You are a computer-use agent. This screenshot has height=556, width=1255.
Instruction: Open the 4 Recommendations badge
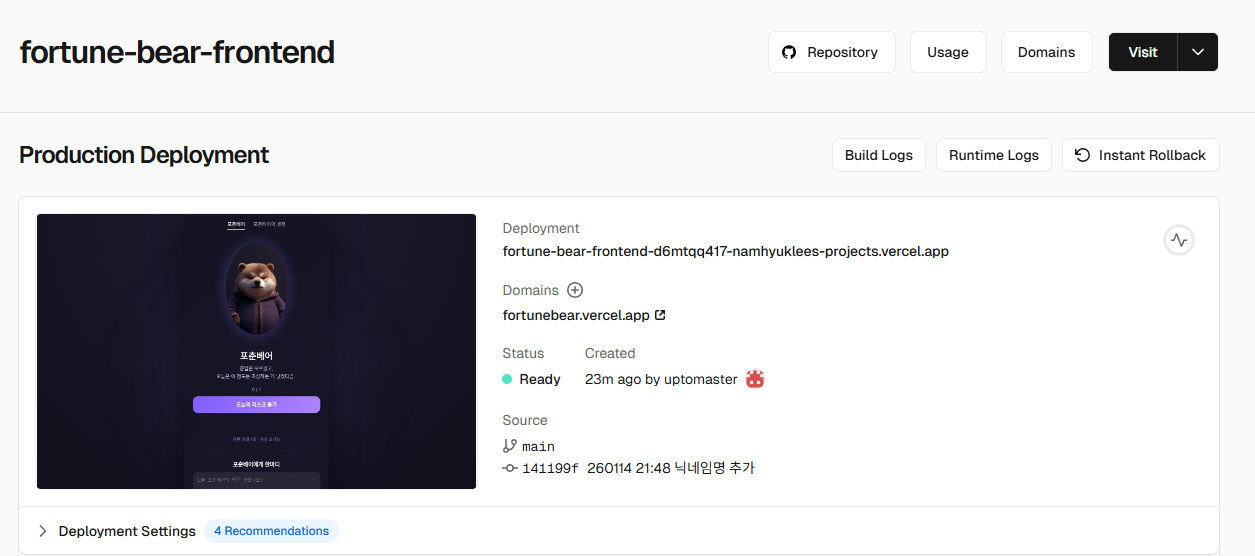[x=271, y=531]
